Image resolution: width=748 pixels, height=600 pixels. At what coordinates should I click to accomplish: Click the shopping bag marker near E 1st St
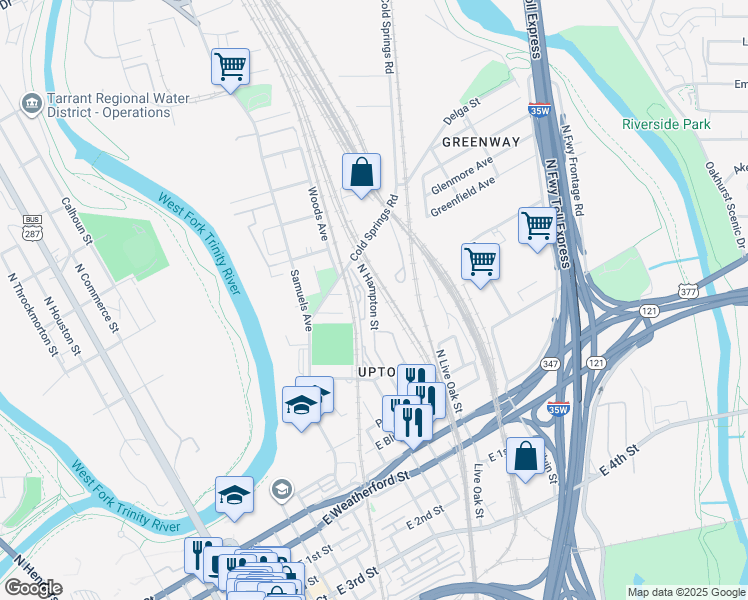[525, 458]
